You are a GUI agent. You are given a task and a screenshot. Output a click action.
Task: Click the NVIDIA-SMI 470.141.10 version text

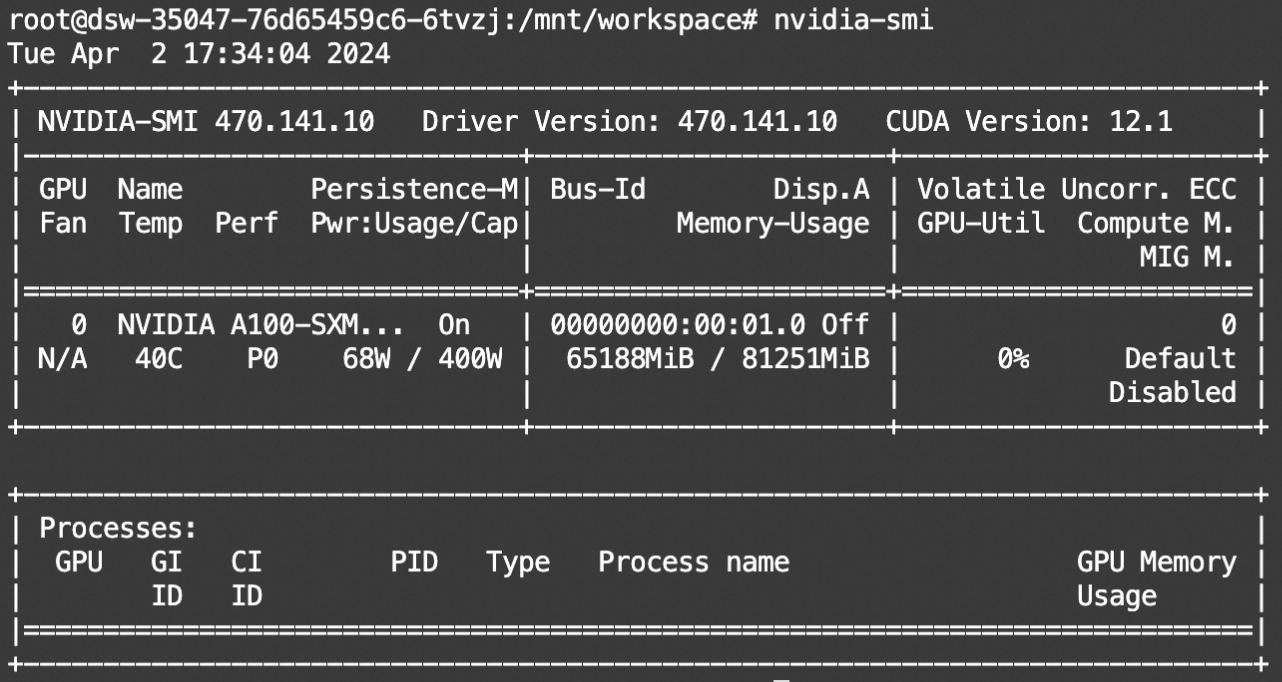click(206, 122)
